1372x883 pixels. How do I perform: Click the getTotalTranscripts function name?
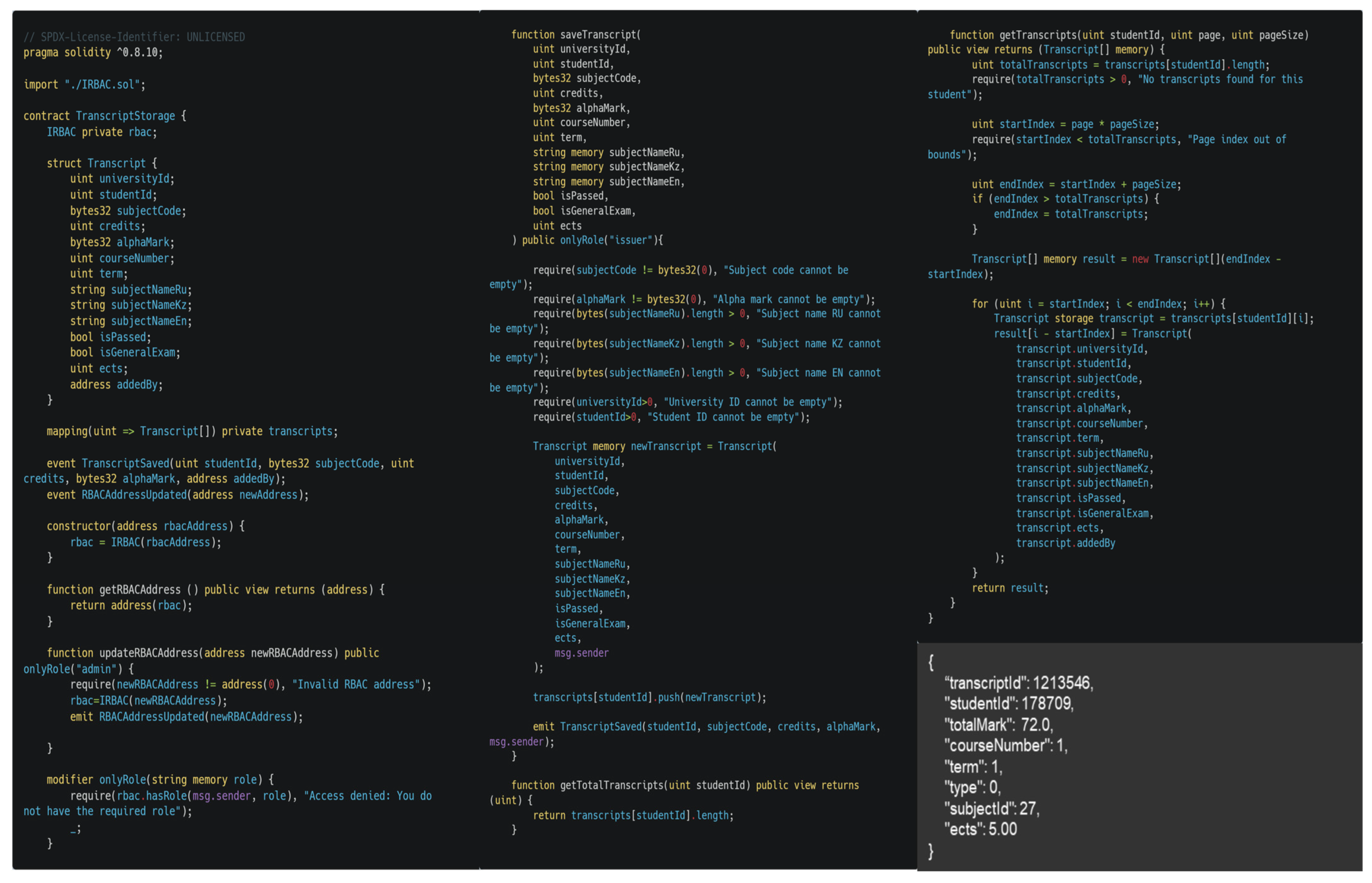point(612,785)
